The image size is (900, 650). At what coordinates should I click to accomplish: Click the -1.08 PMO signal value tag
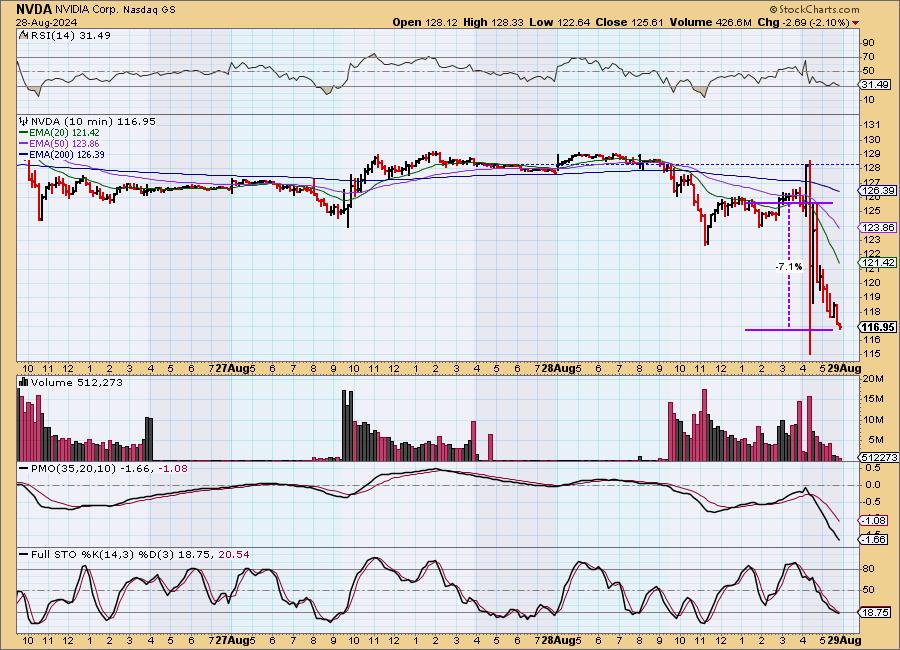(x=875, y=520)
